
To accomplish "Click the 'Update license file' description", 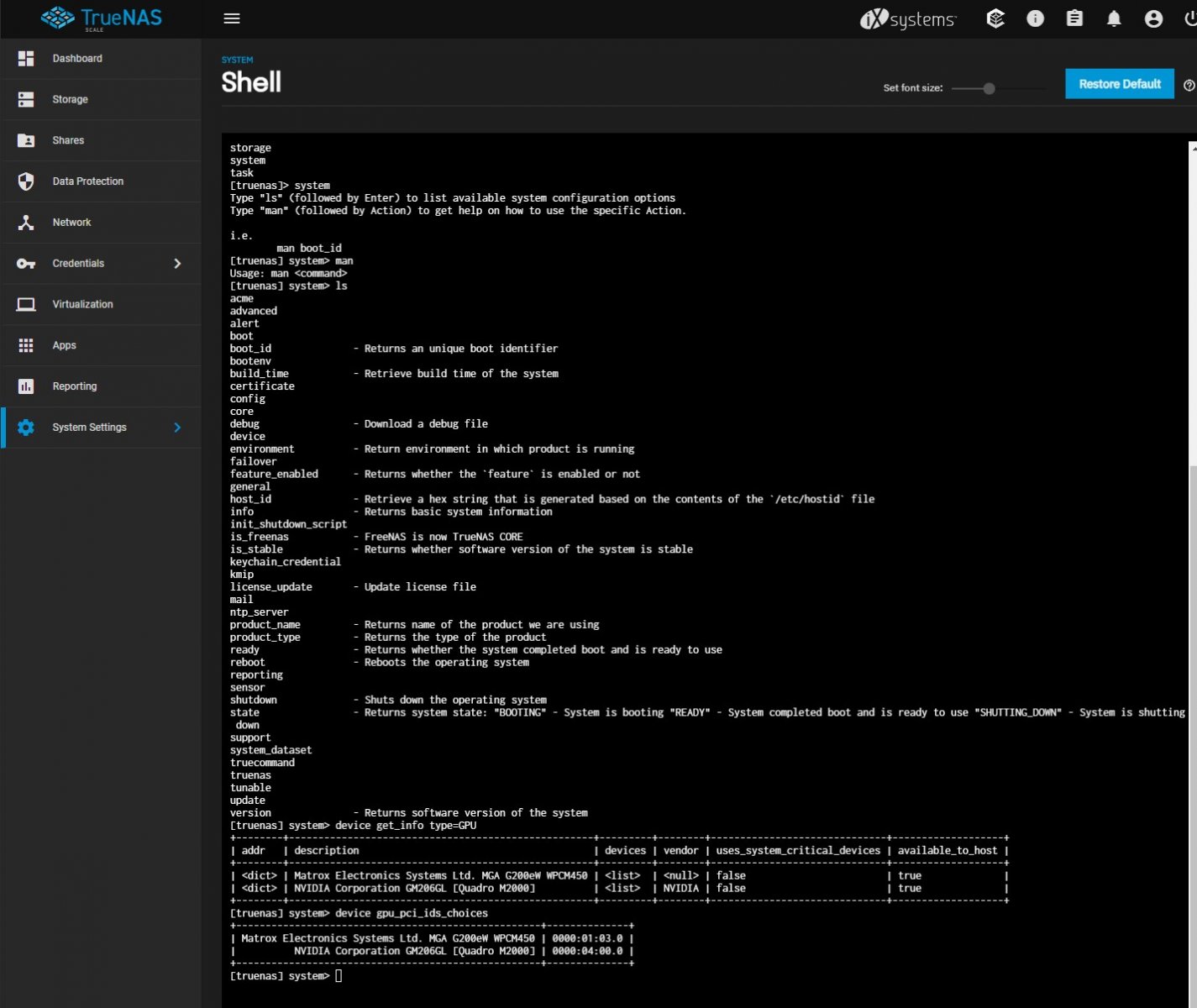I will click(x=420, y=587).
